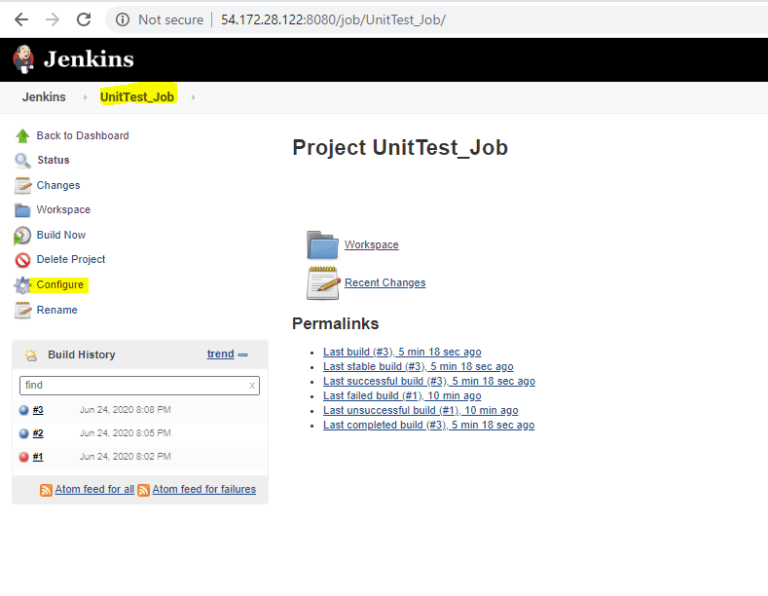Open the Last stable build (#3) permalink

point(418,367)
